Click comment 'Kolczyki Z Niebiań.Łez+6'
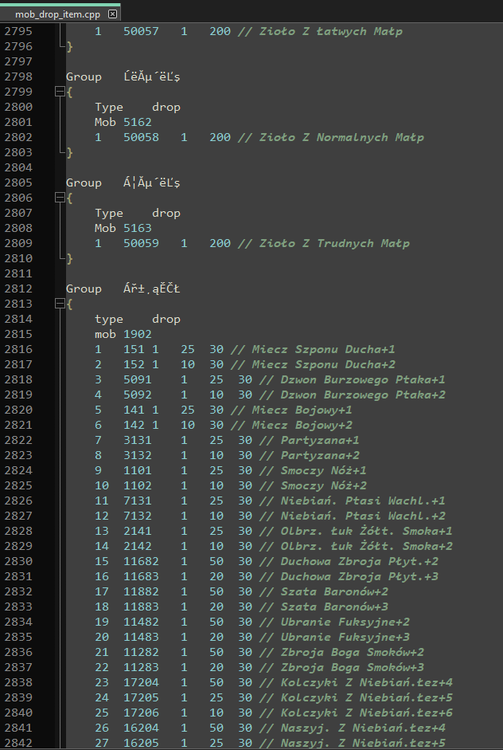 point(366,713)
